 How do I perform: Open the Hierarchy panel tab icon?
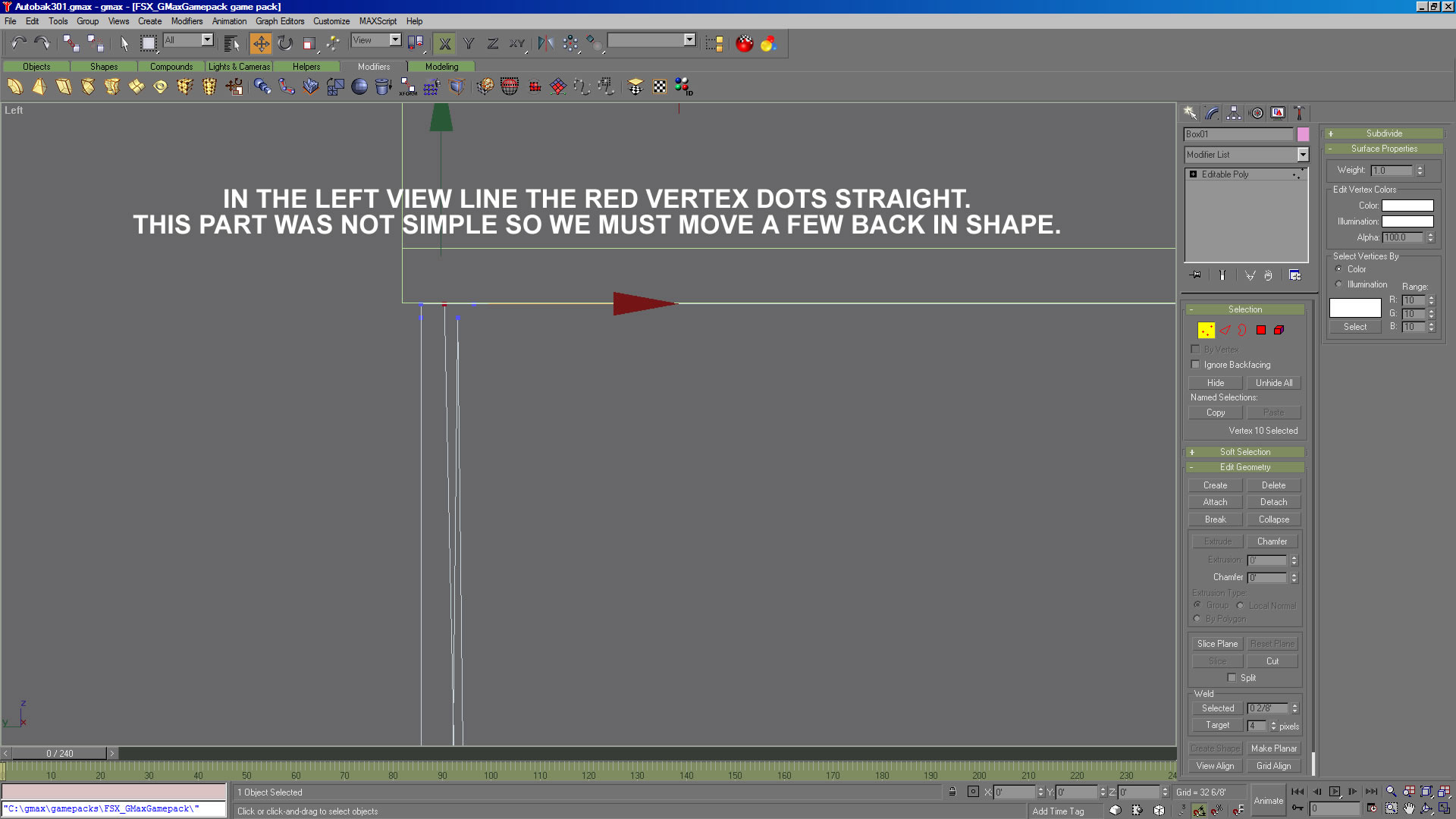click(1234, 113)
